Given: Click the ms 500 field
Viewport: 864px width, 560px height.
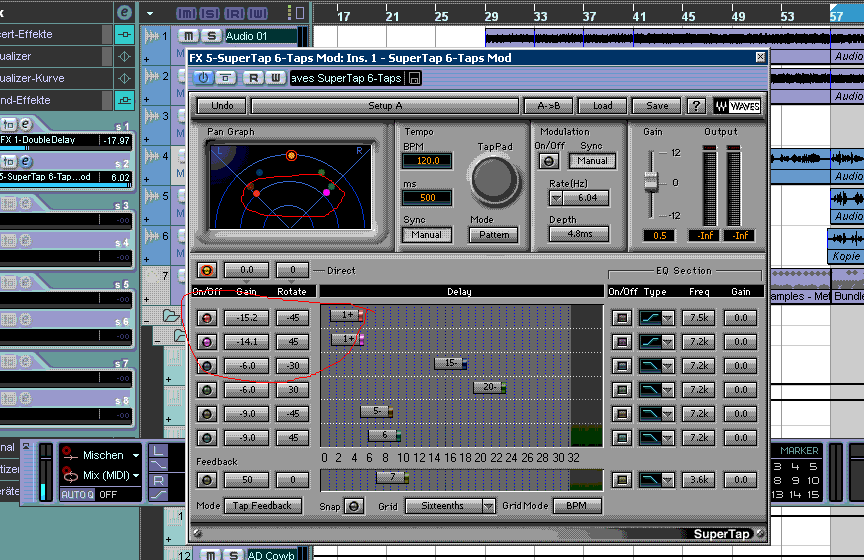Looking at the screenshot, I should 428,198.
